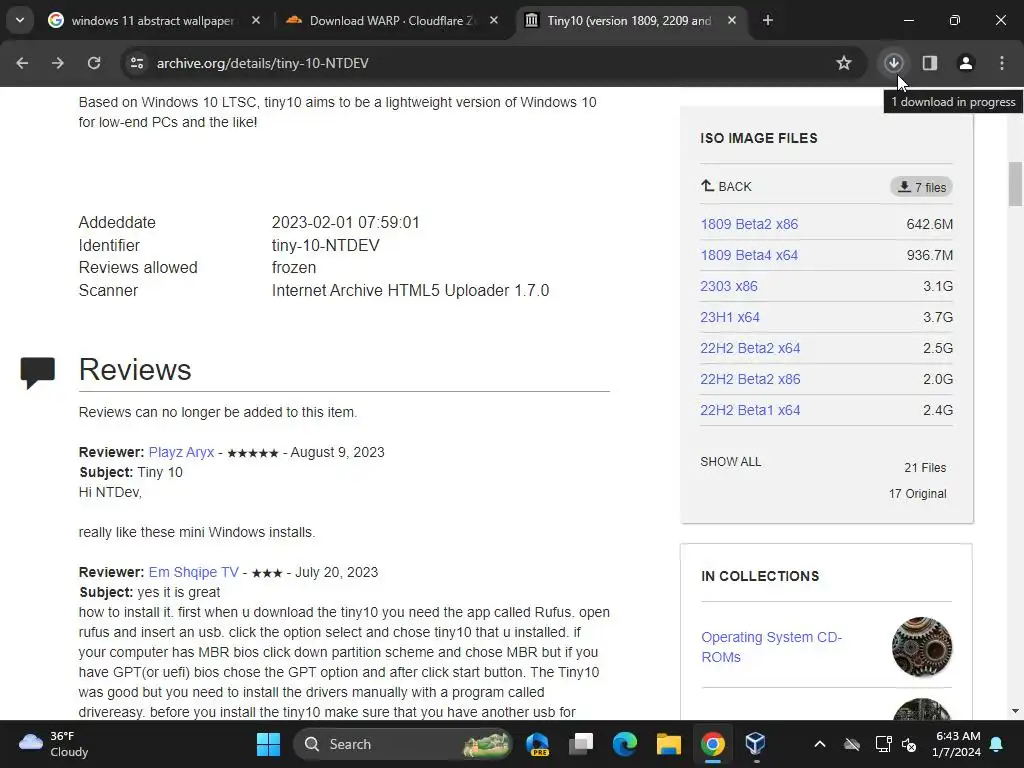Download 1809 Beta4 x64 ISO
The width and height of the screenshot is (1024, 768).
click(x=749, y=255)
